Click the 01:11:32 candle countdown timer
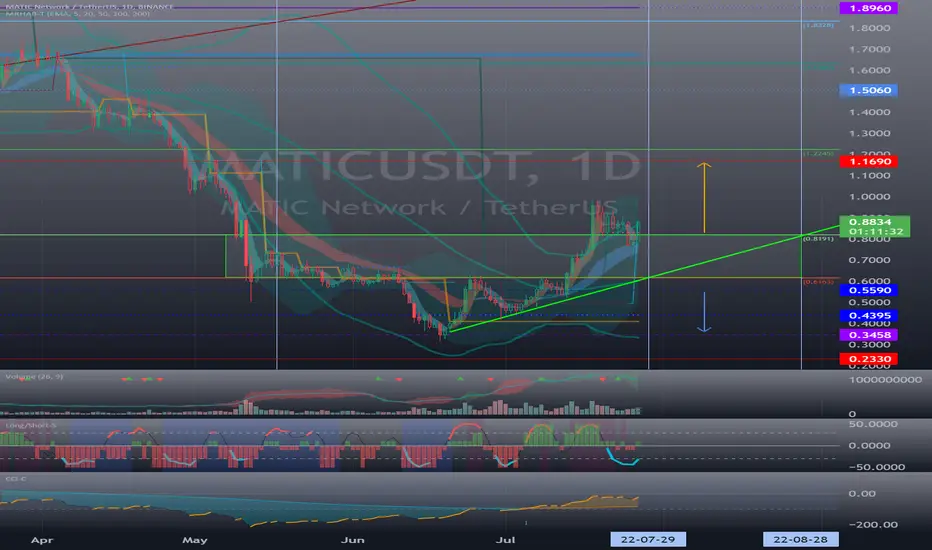This screenshot has width=932, height=550. pyautogui.click(x=874, y=231)
